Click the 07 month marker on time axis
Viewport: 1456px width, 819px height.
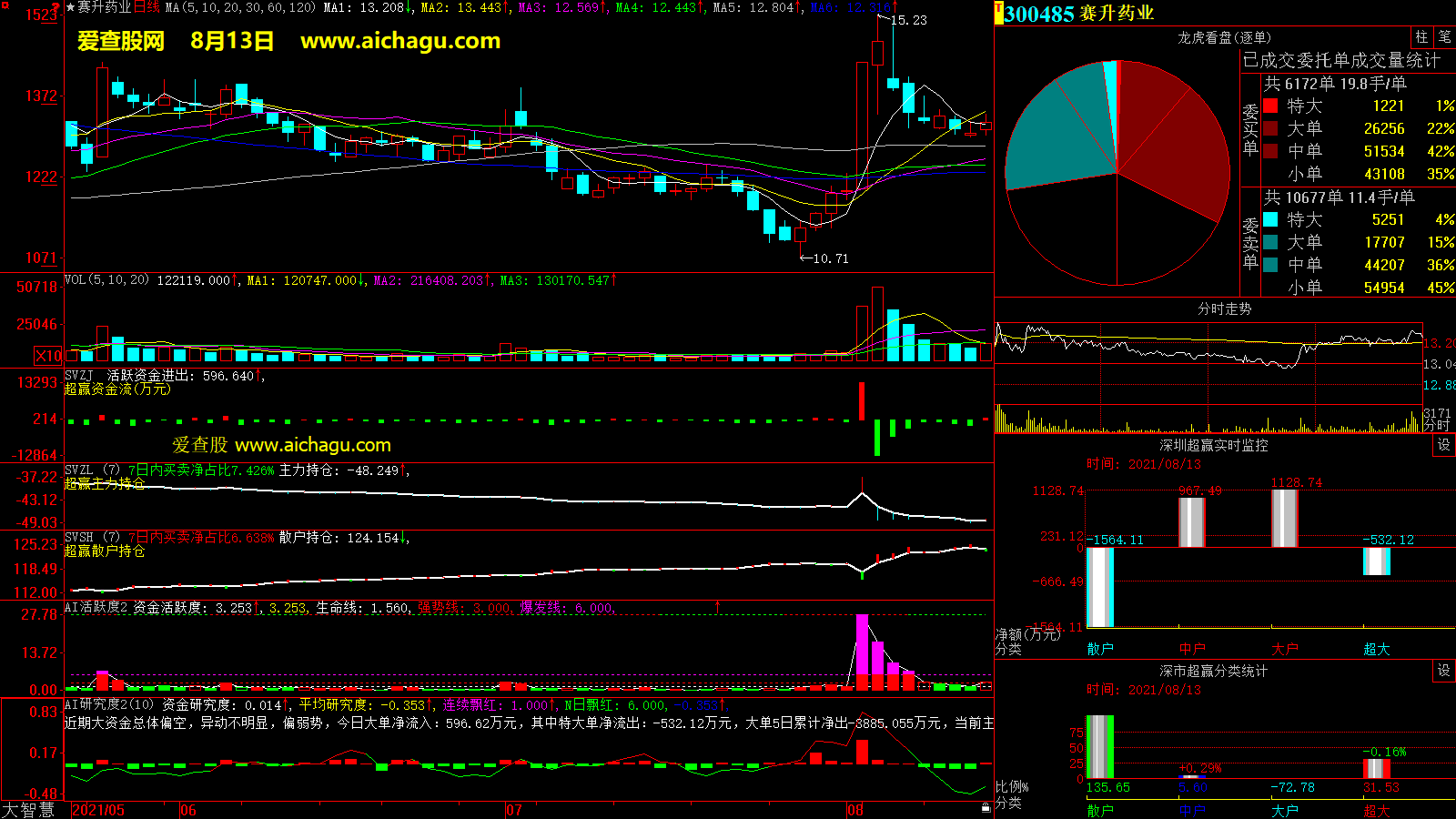coord(514,810)
